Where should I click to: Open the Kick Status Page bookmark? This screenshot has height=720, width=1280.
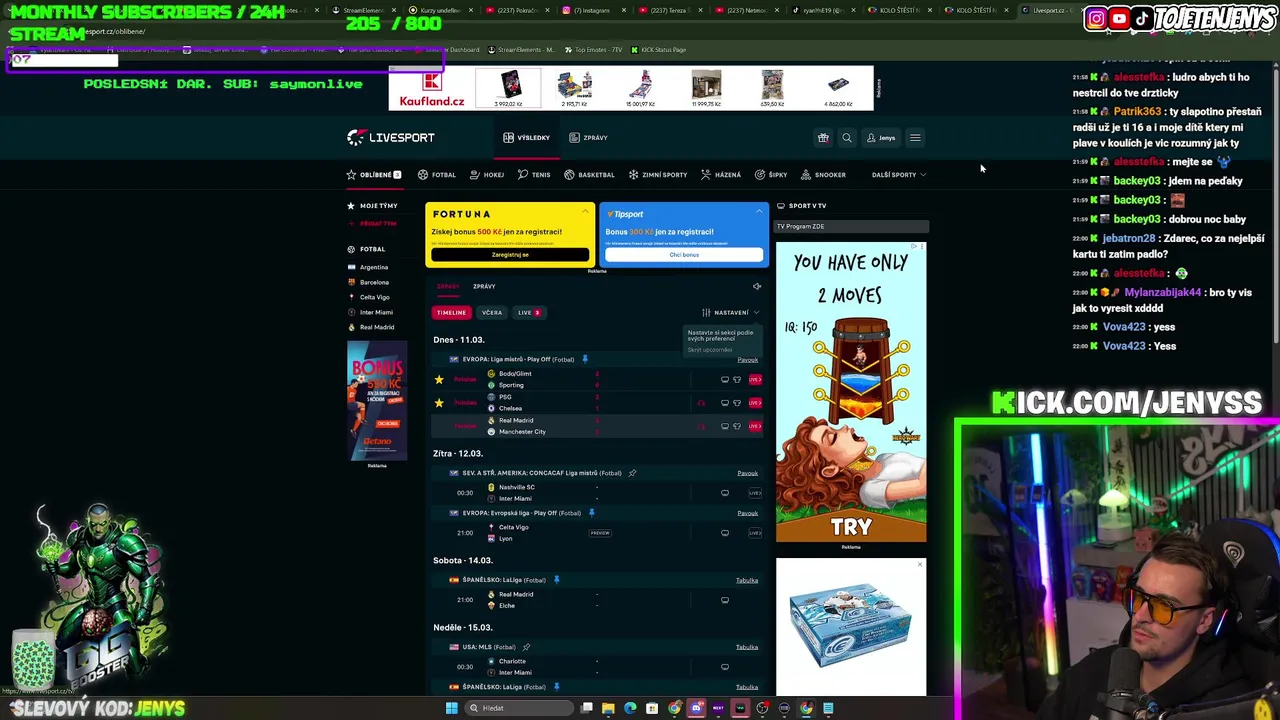(x=658, y=50)
